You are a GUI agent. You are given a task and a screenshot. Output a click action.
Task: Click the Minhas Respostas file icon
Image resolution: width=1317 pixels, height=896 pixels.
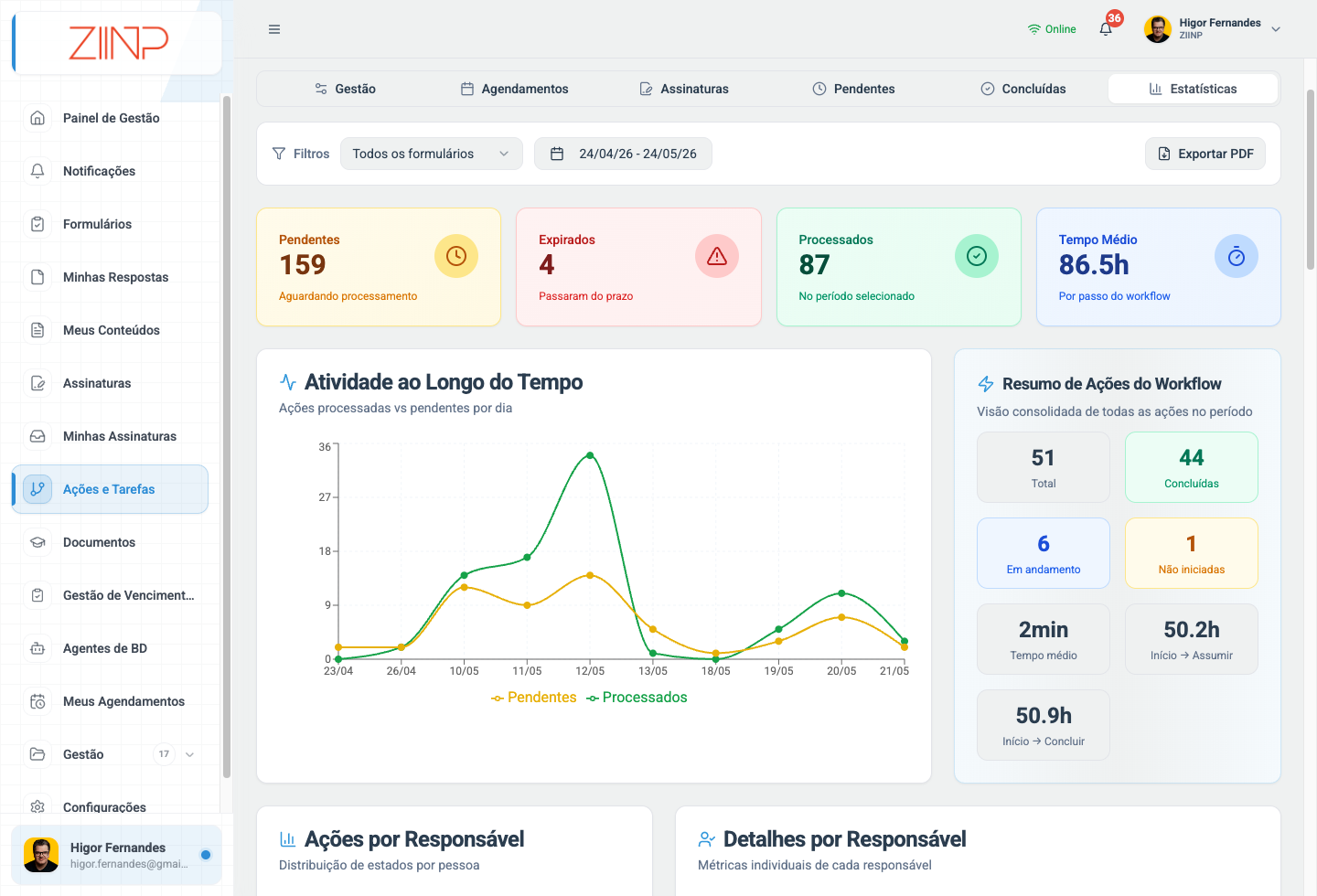click(x=37, y=277)
